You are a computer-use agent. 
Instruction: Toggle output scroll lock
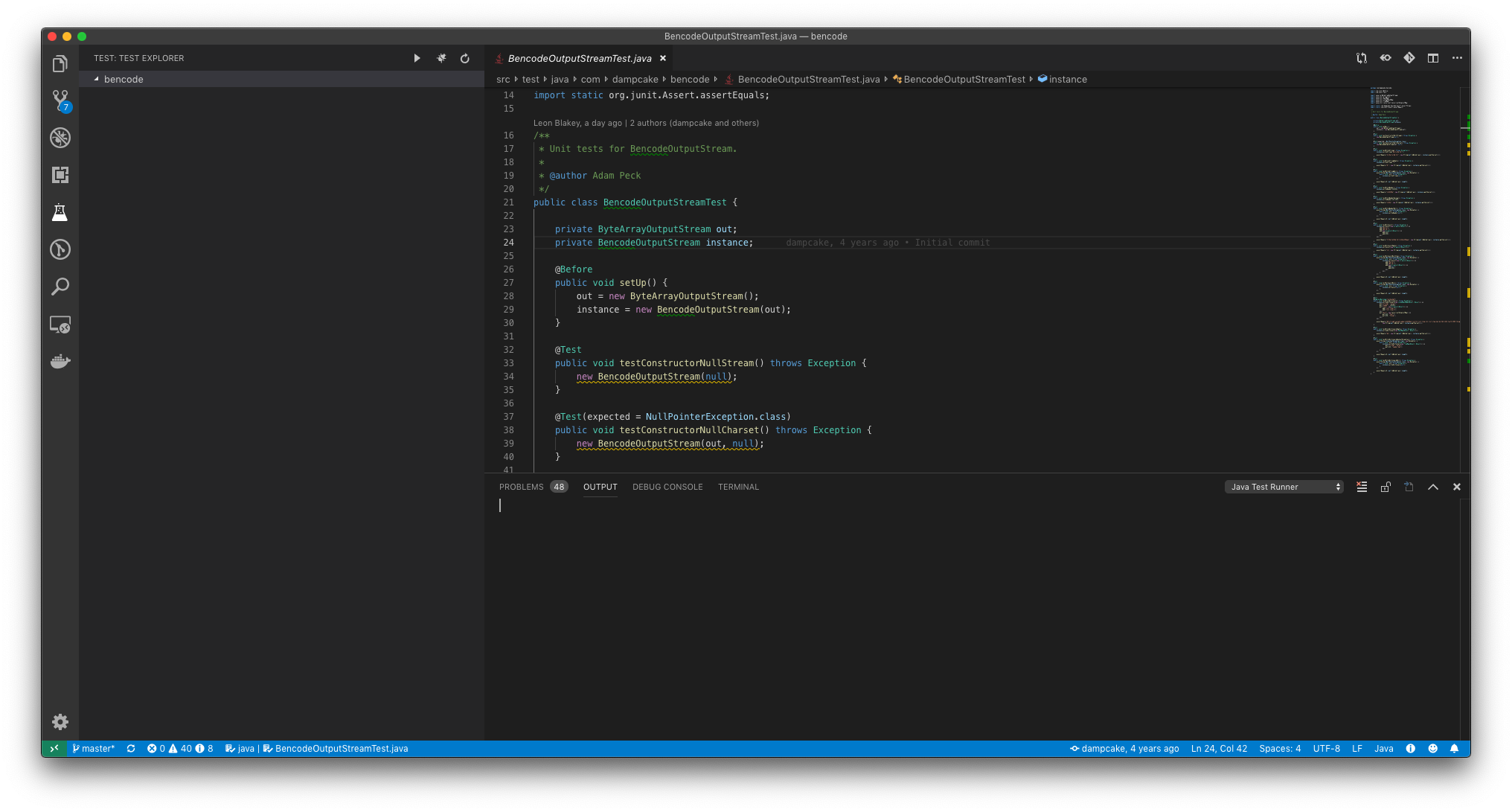[x=1386, y=487]
